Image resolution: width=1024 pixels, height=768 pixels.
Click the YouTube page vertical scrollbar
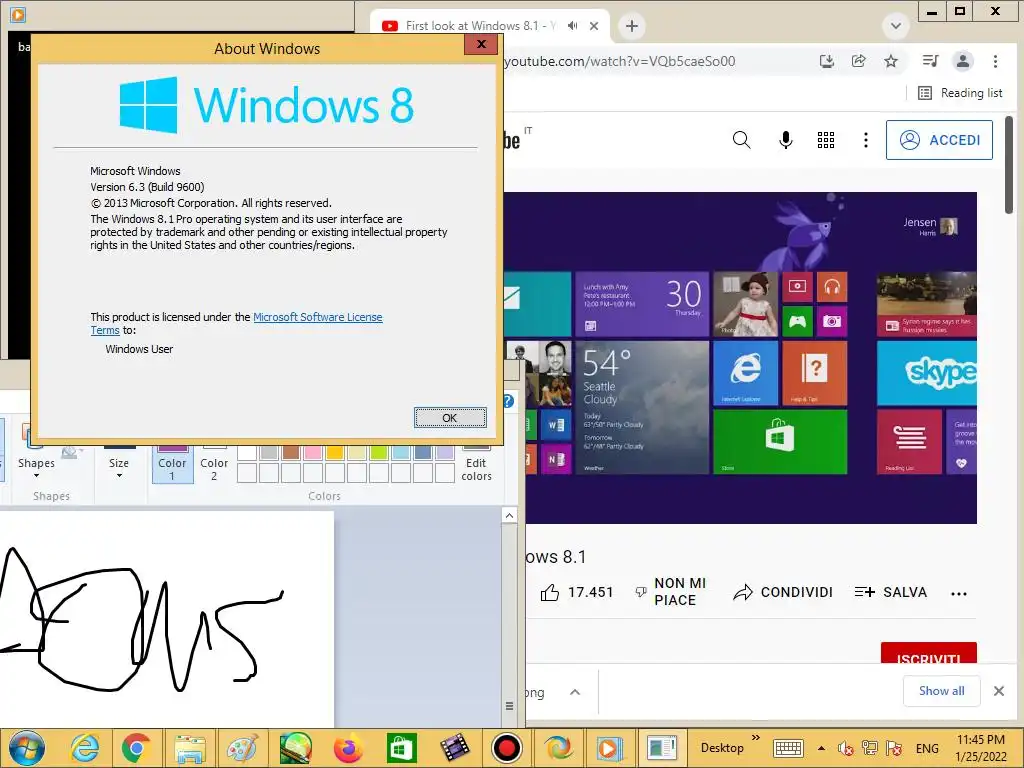(x=1009, y=165)
